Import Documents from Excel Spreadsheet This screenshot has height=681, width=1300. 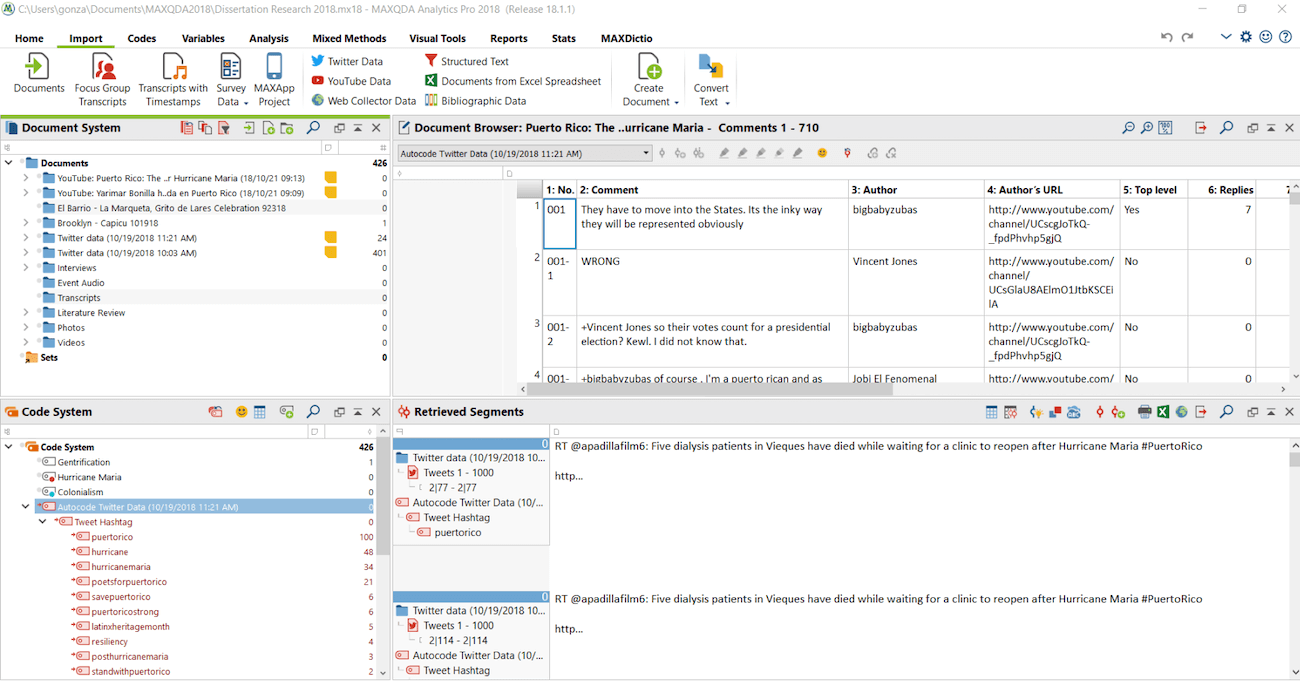(513, 81)
